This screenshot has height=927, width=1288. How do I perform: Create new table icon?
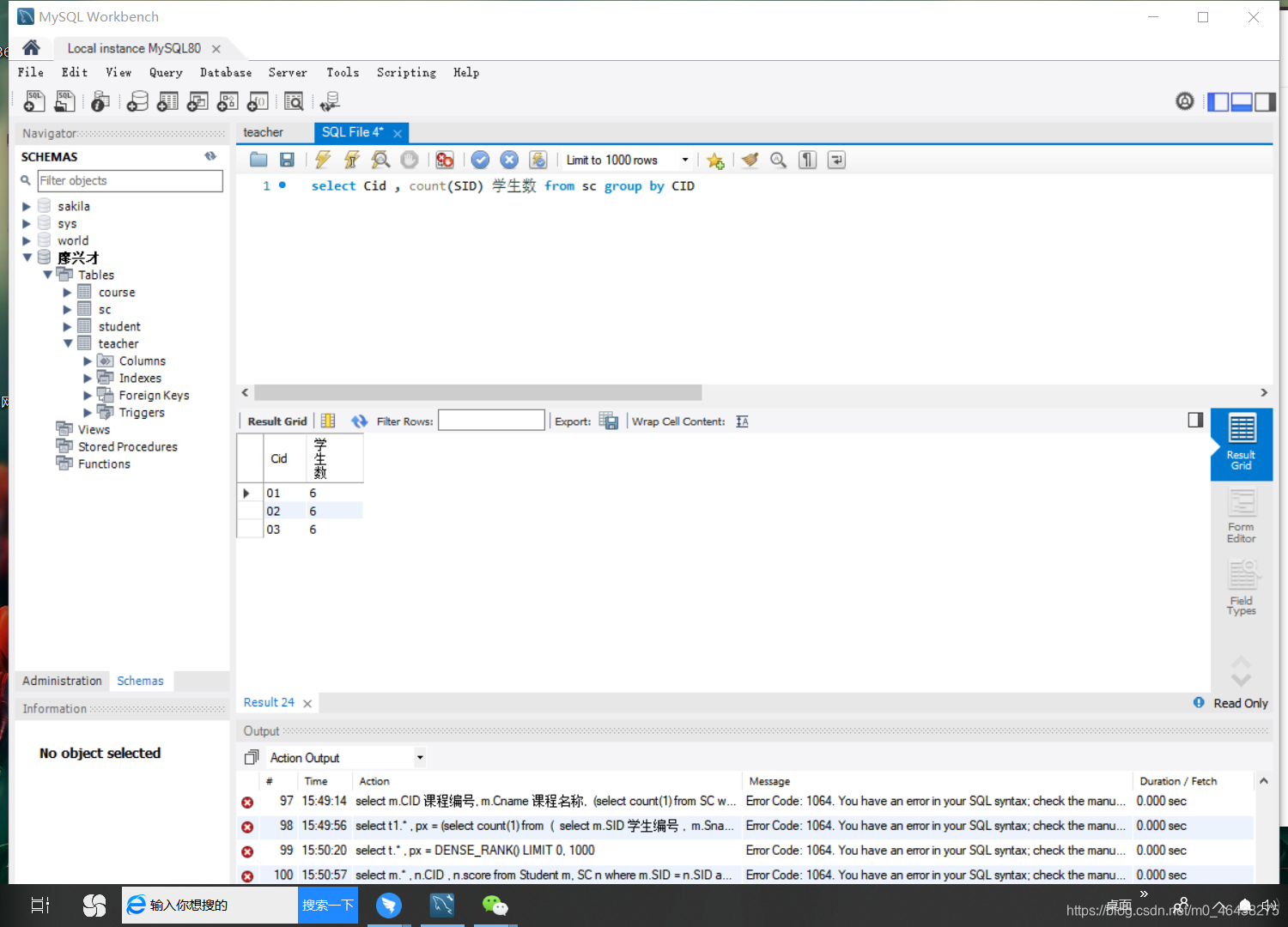pyautogui.click(x=167, y=101)
